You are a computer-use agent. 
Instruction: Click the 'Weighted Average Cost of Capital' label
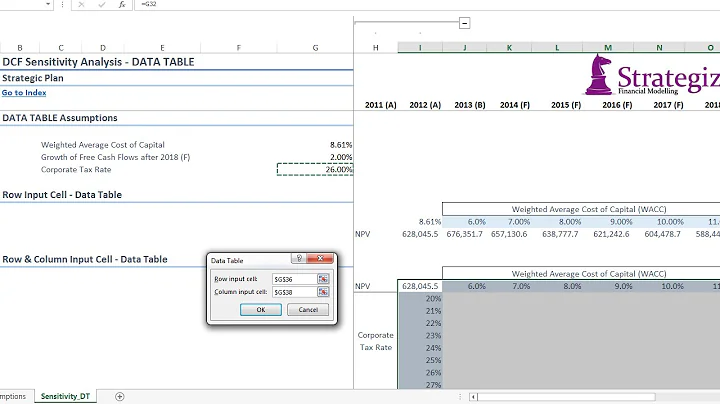pyautogui.click(x=102, y=145)
